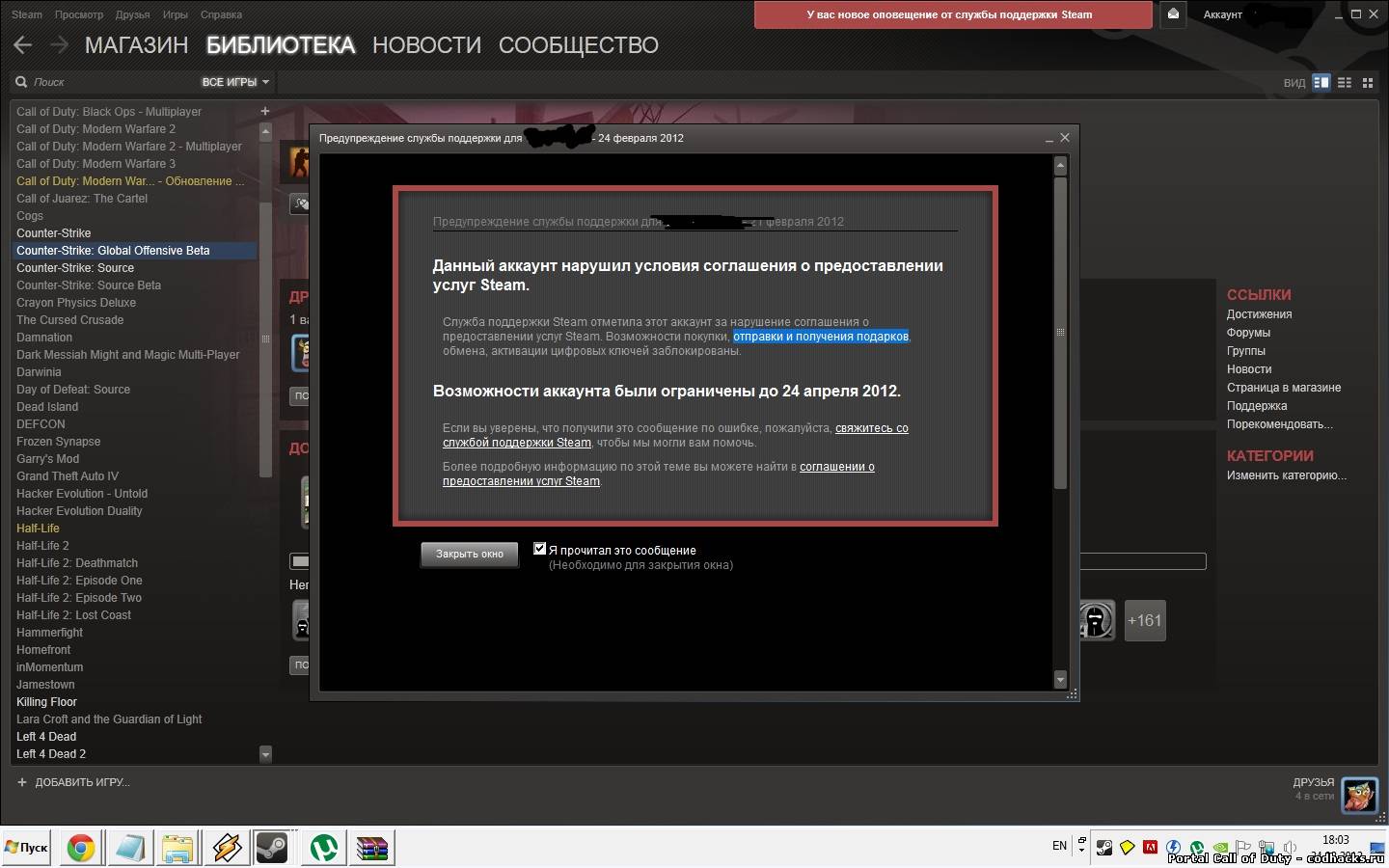This screenshot has width=1389, height=868.
Task: Switch to the НОВОСТИ tab
Action: pyautogui.click(x=426, y=45)
